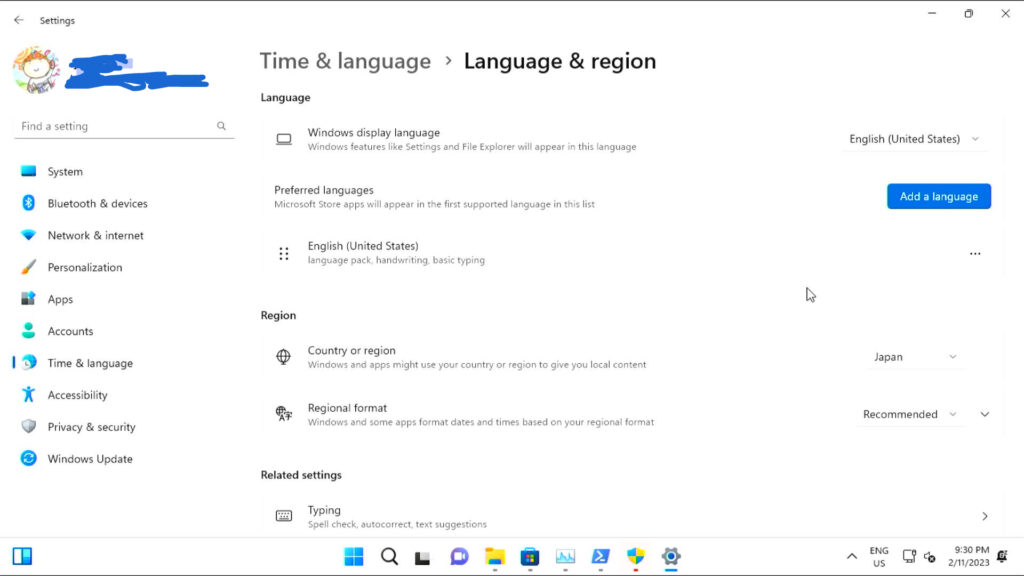Go back using the Settings back arrow
The width and height of the screenshot is (1024, 576).
pyautogui.click(x=18, y=20)
